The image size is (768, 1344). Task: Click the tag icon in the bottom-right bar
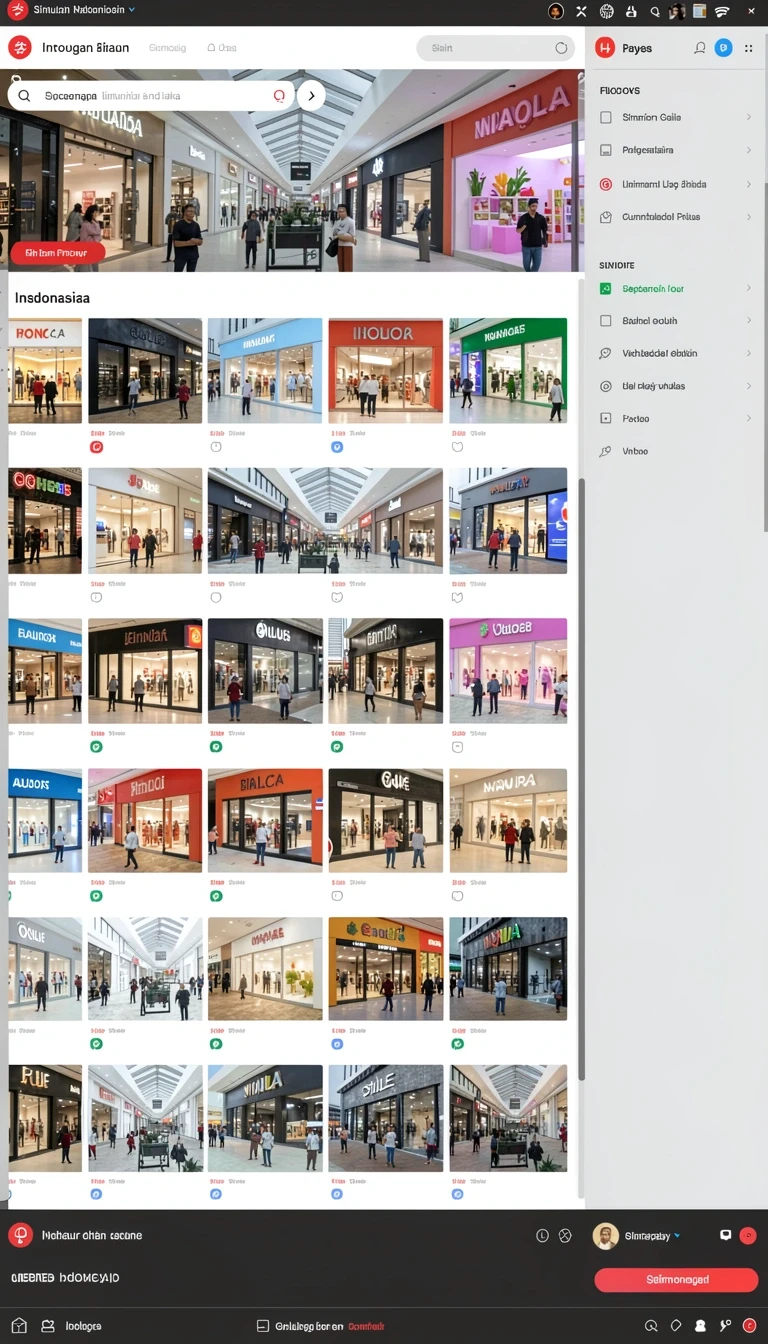(676, 1326)
